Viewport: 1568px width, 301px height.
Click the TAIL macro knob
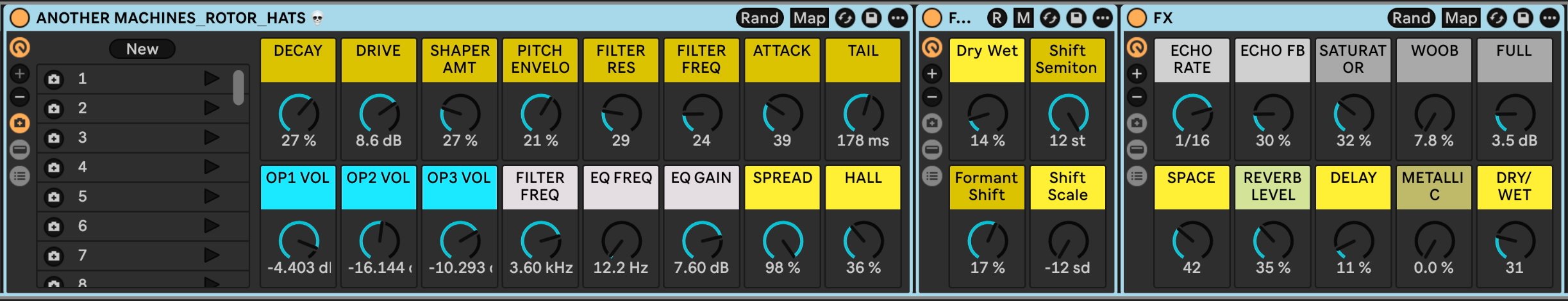(x=863, y=114)
